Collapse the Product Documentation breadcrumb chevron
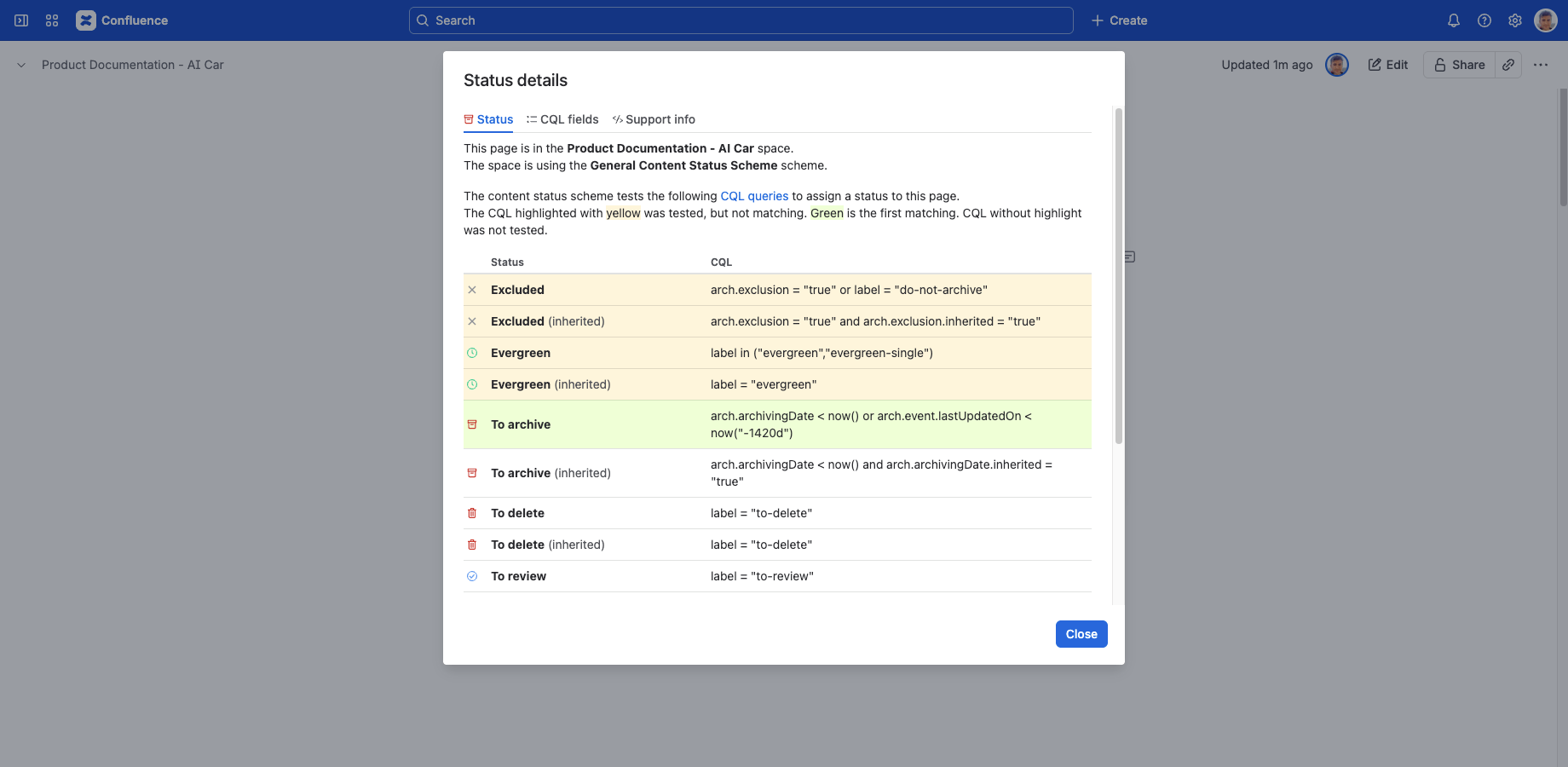The image size is (1568, 767). click(21, 65)
